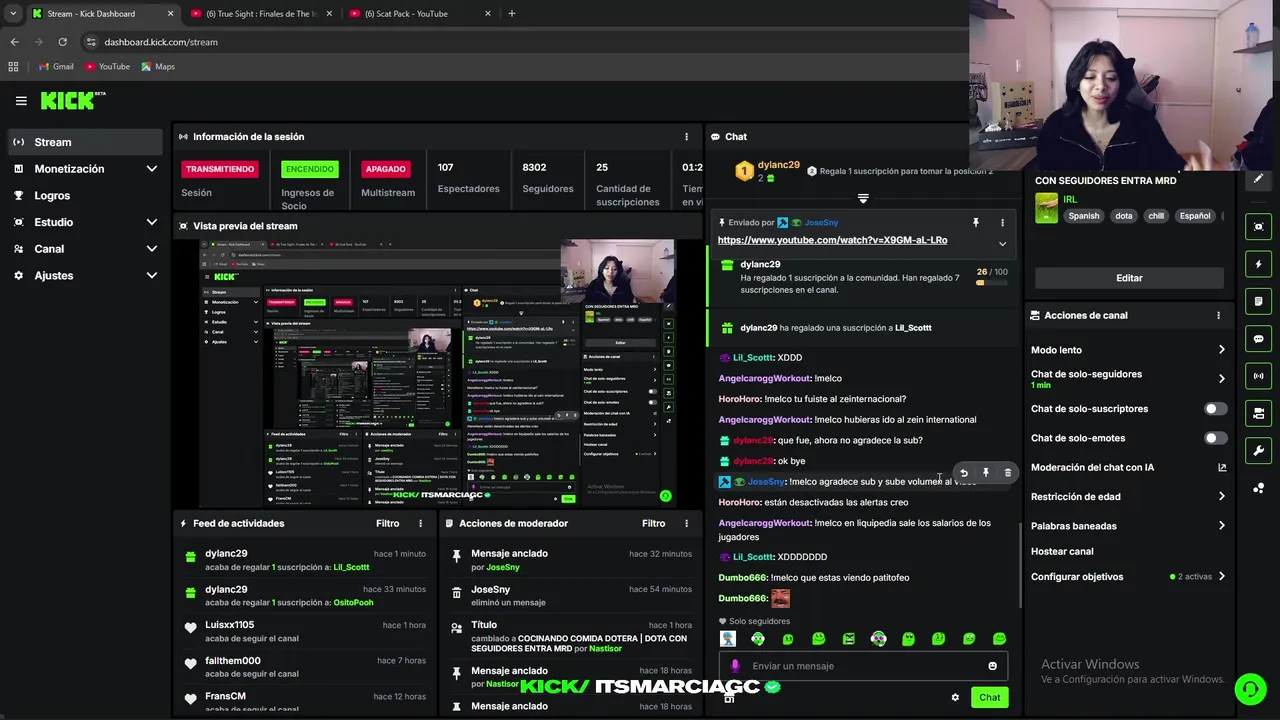This screenshot has height=720, width=1280.
Task: Click the browser reload button
Action: coord(62,42)
